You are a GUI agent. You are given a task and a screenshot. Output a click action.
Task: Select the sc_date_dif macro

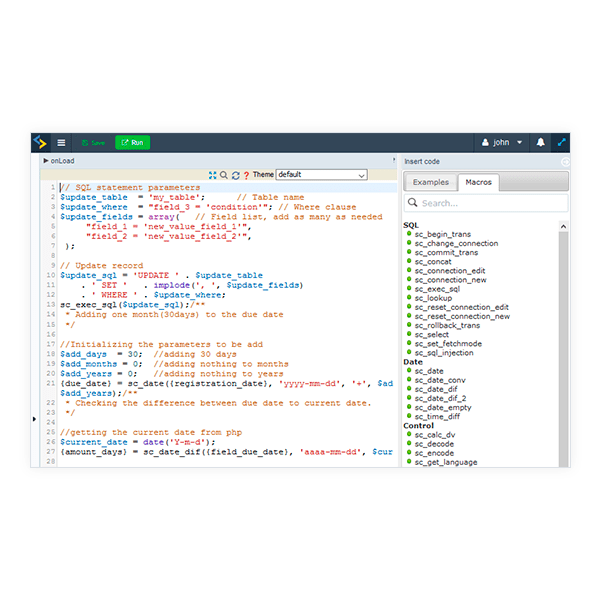coord(436,390)
